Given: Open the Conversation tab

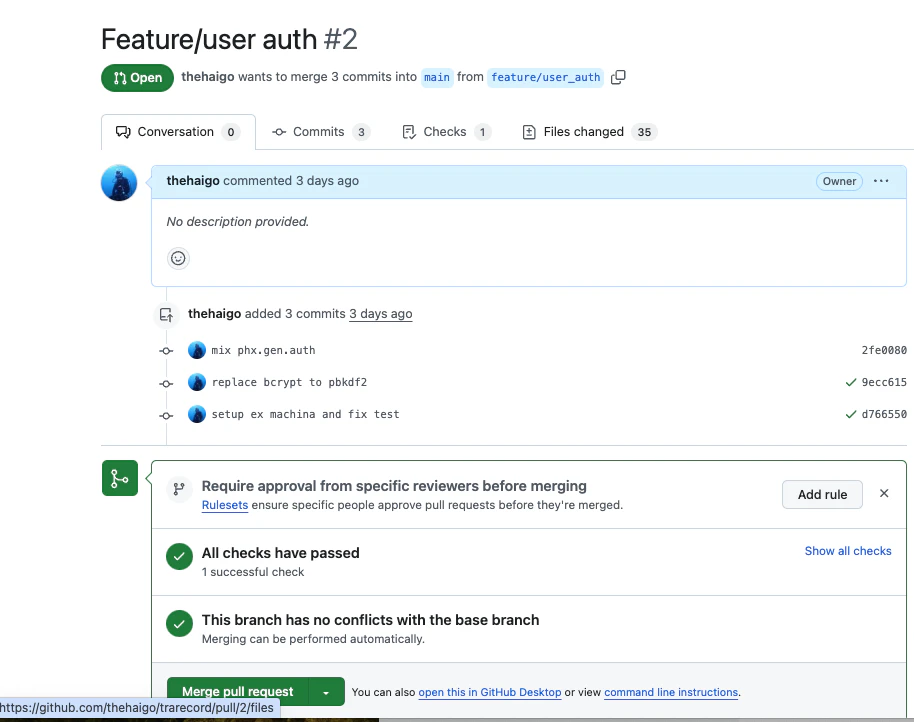Looking at the screenshot, I should [x=178, y=132].
